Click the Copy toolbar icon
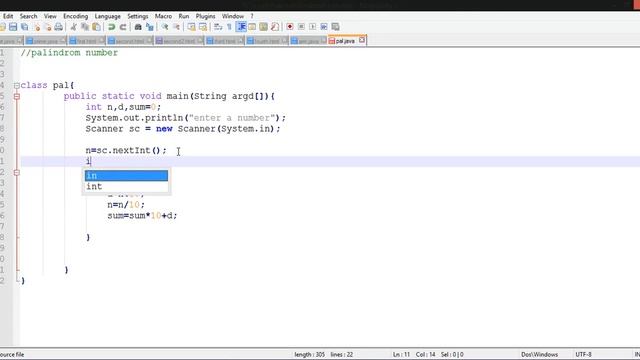Screen dimensions: 640x360 pyautogui.click(x=85, y=27)
